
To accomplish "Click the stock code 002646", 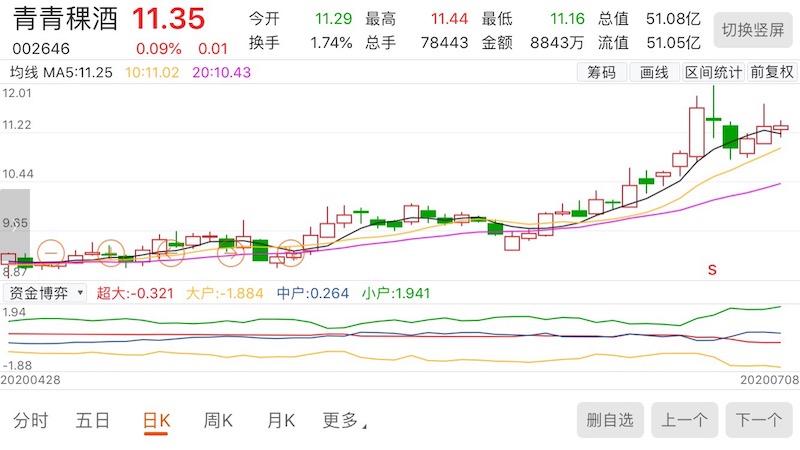I will pos(41,49).
